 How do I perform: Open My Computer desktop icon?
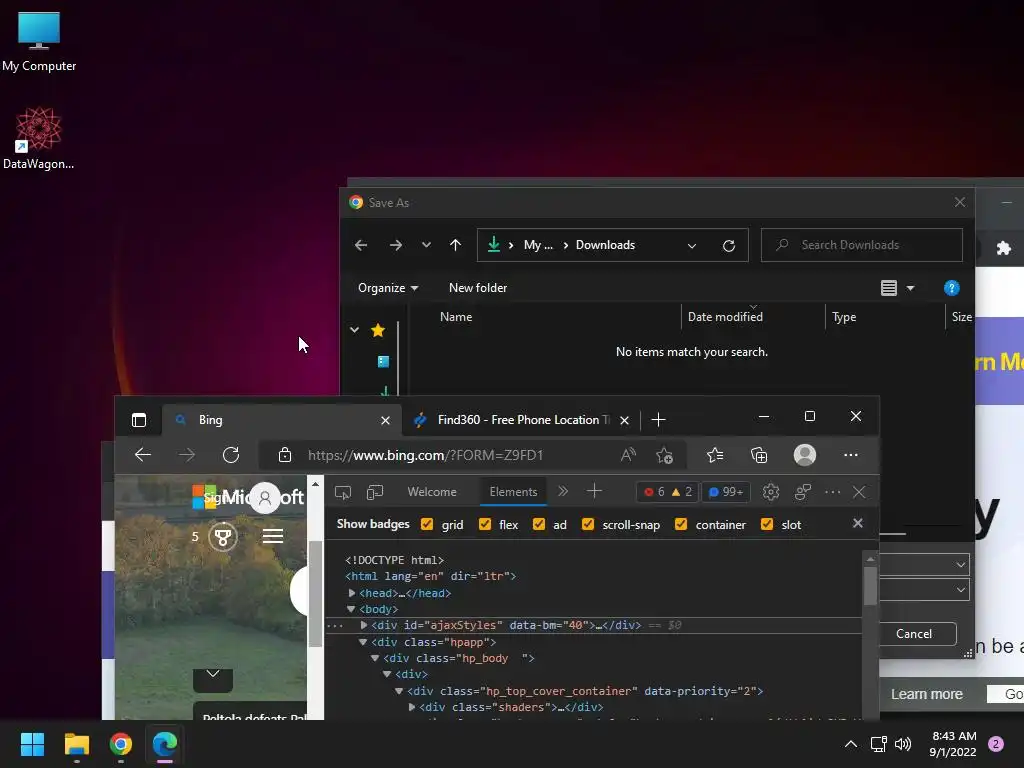[x=39, y=40]
